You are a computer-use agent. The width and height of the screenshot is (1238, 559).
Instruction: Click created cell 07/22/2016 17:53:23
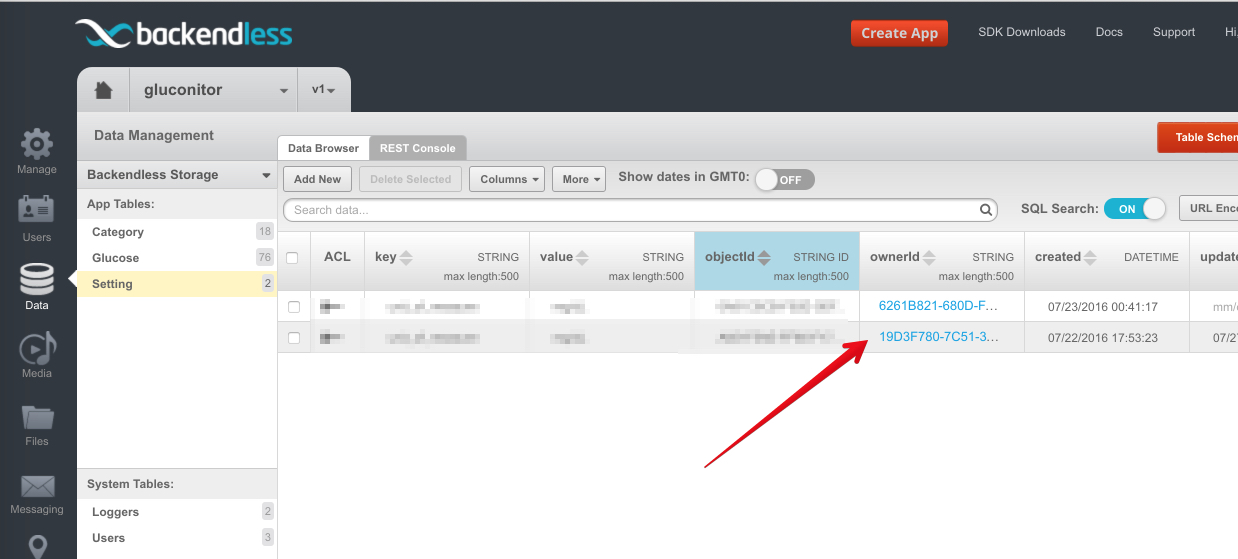[1102, 338]
